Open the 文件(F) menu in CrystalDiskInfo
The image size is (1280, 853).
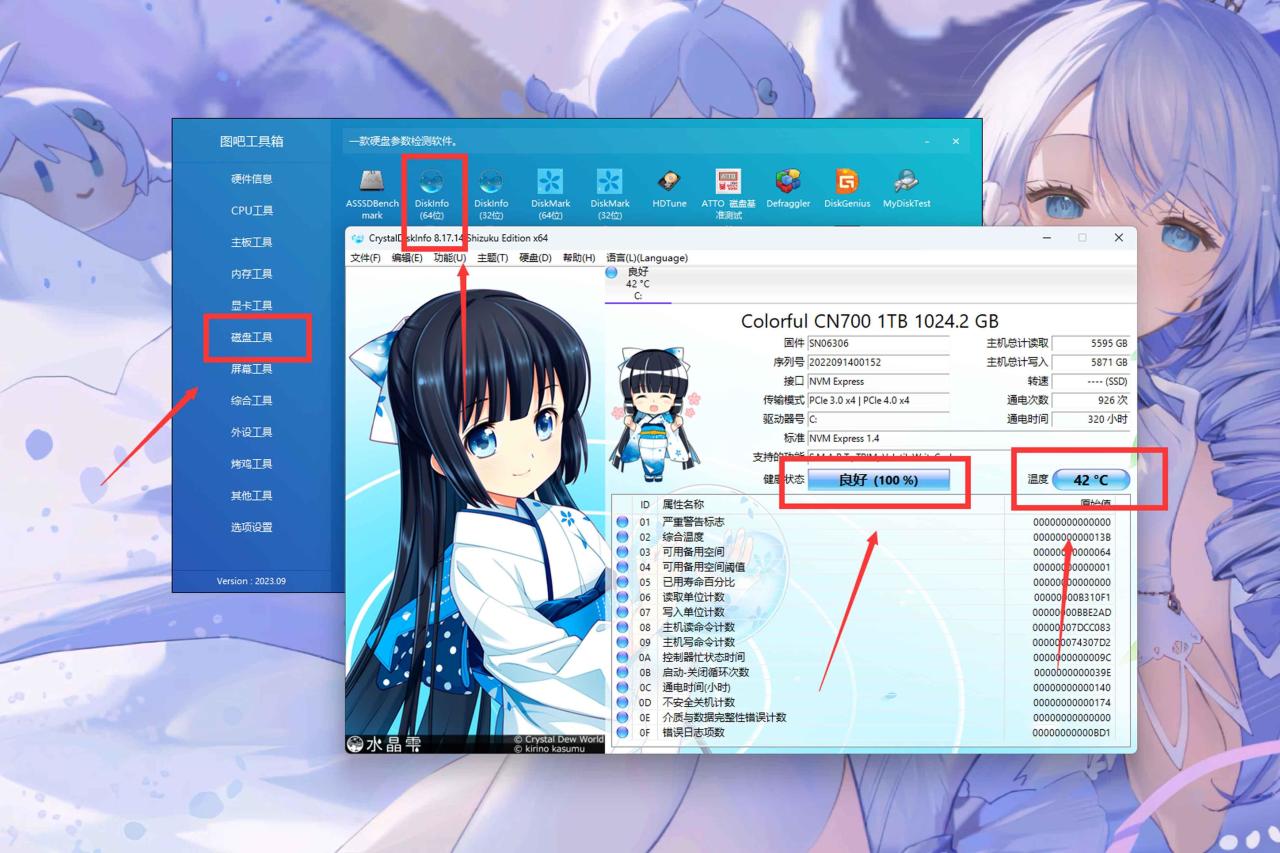pos(365,258)
